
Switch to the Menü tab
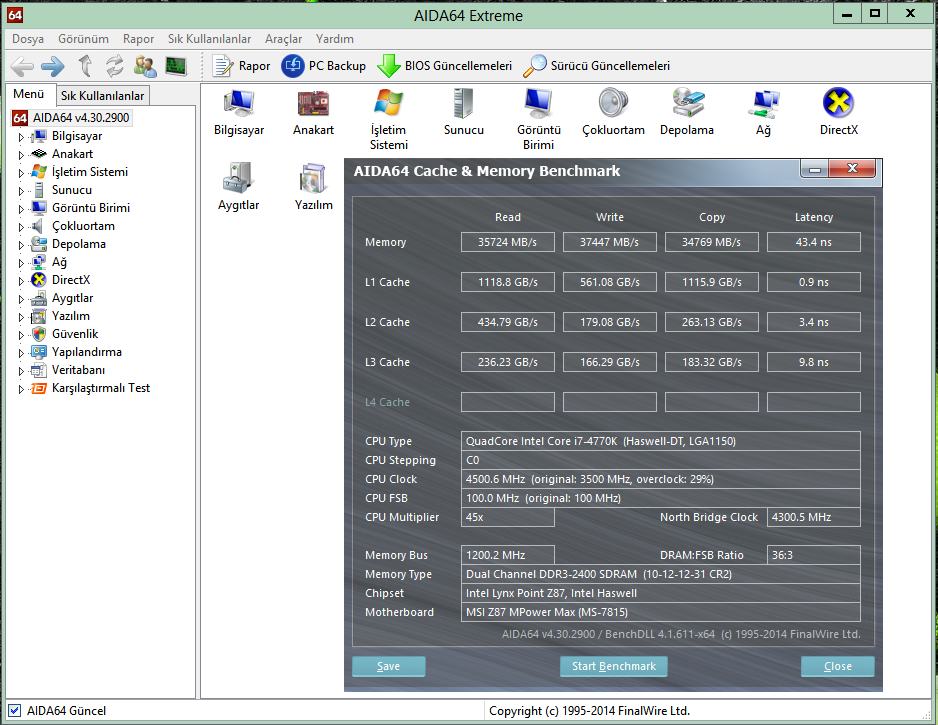pos(29,94)
